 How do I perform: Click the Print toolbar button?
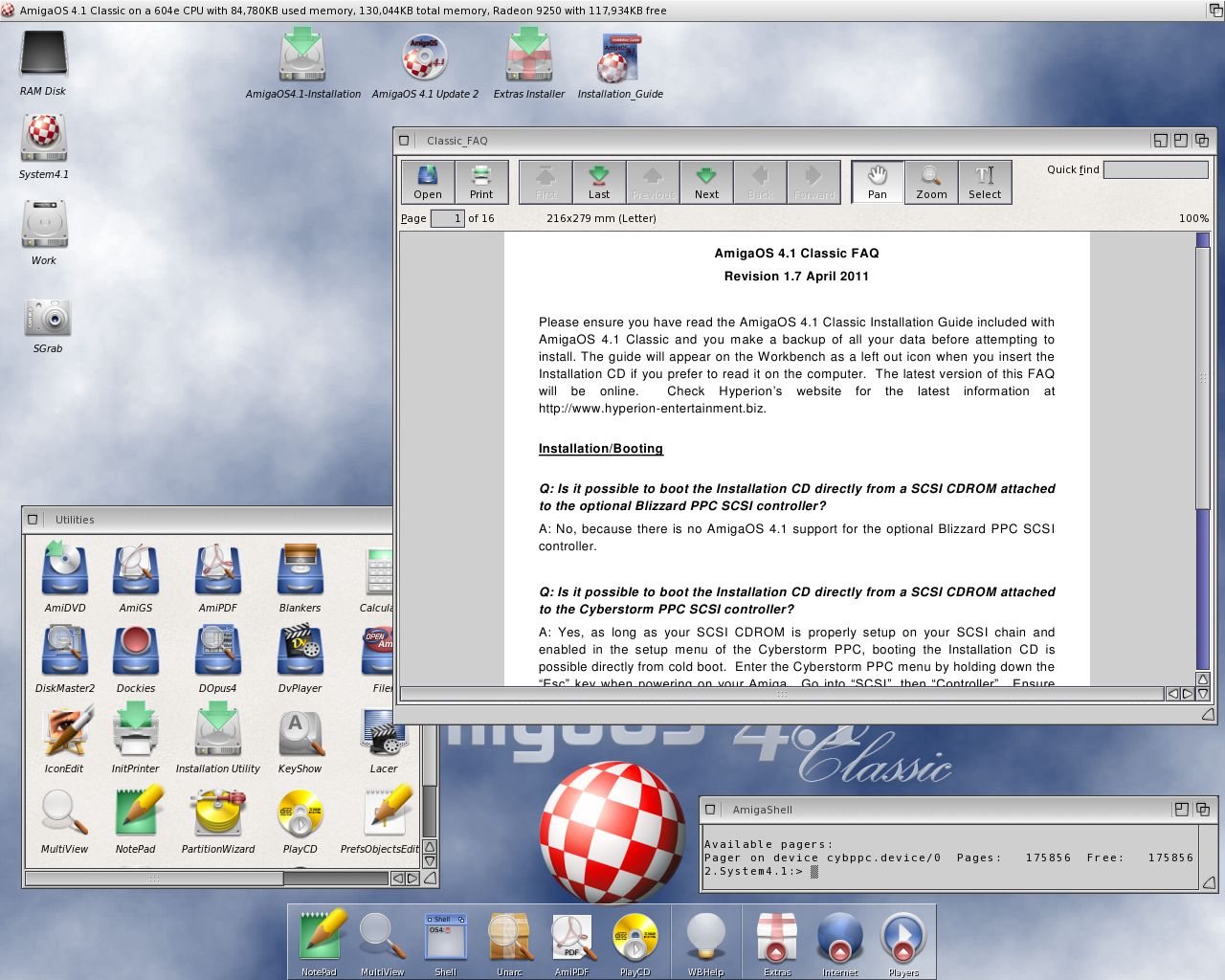(x=481, y=181)
